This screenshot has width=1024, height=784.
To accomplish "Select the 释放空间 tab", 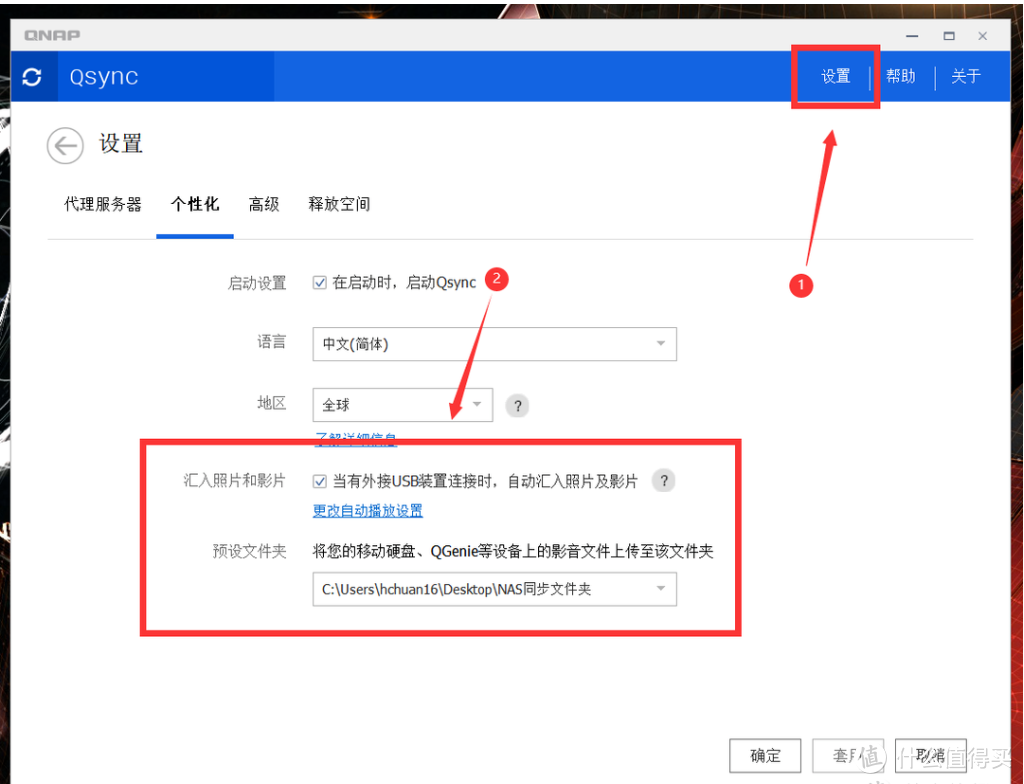I will click(339, 204).
